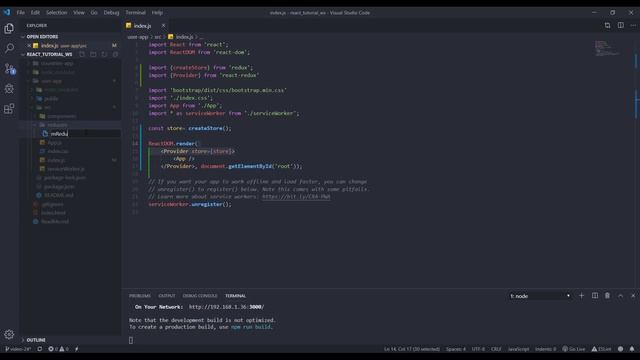Collapse the Open Editors section

coord(42,37)
